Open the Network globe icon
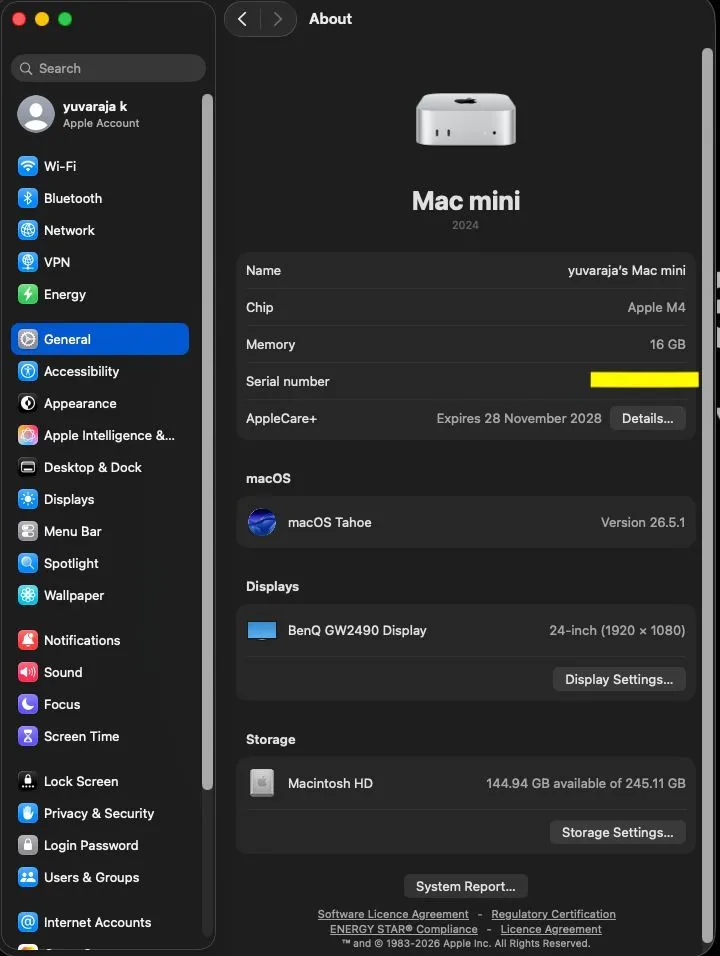The image size is (720, 956). pos(27,230)
